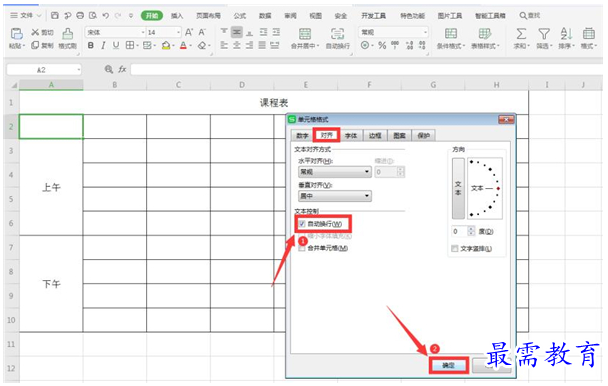Click the ribbon auto wrap text icon
The image size is (608, 386).
(337, 34)
